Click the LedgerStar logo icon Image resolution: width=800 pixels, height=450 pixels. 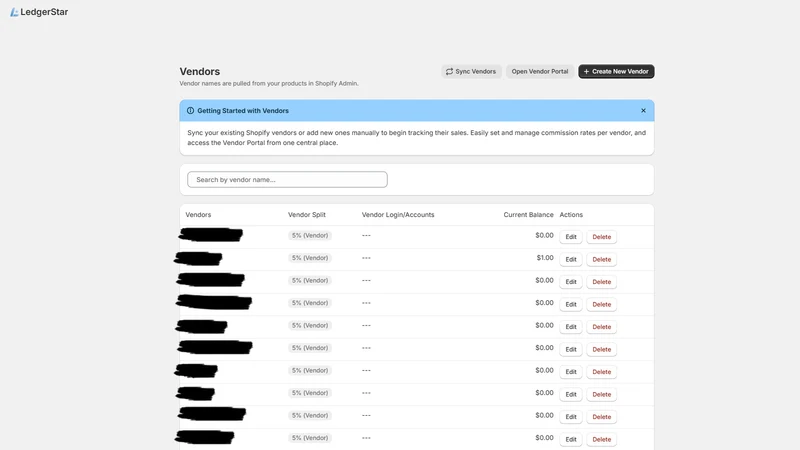click(x=14, y=12)
